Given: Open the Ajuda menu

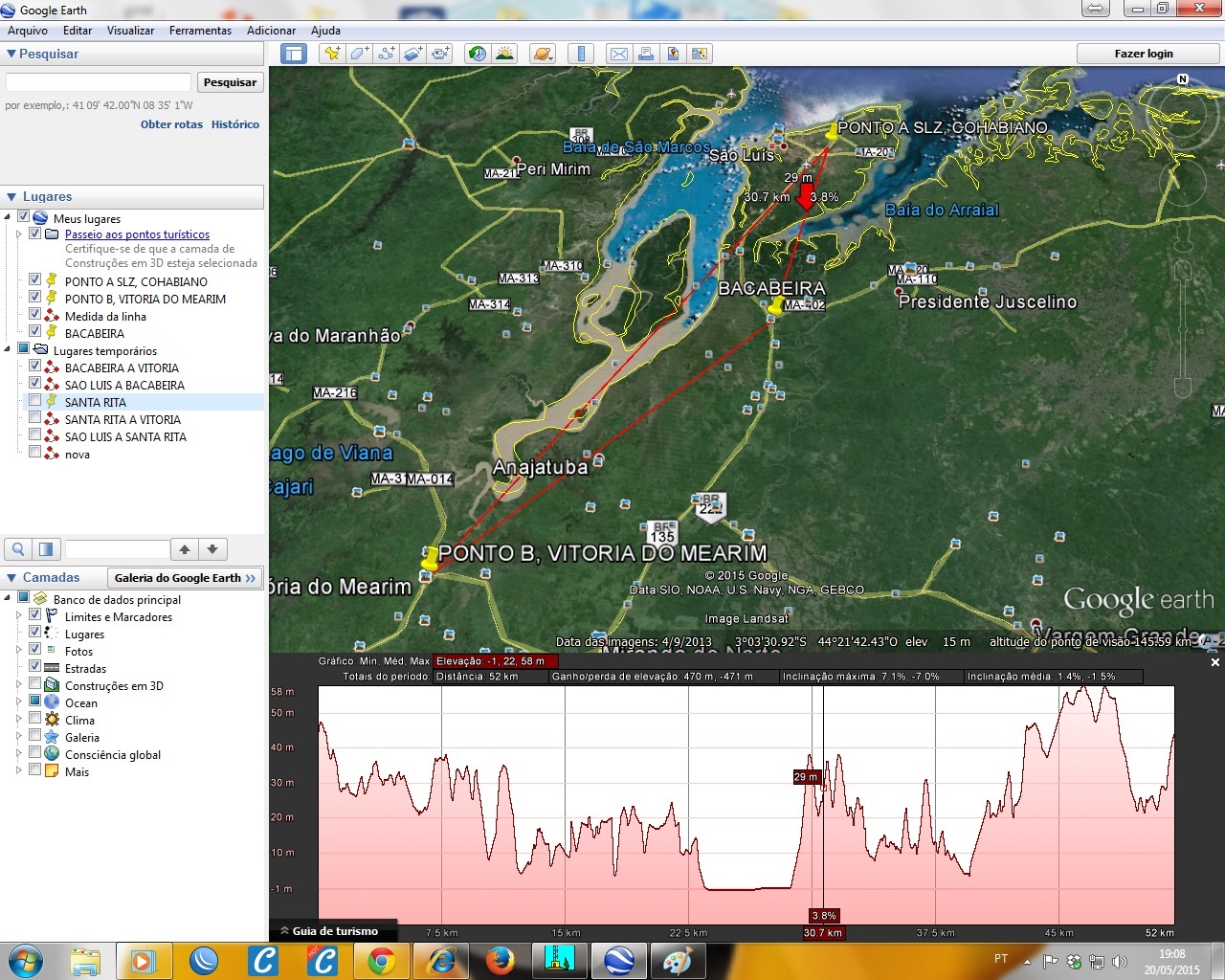Looking at the screenshot, I should click(x=325, y=31).
